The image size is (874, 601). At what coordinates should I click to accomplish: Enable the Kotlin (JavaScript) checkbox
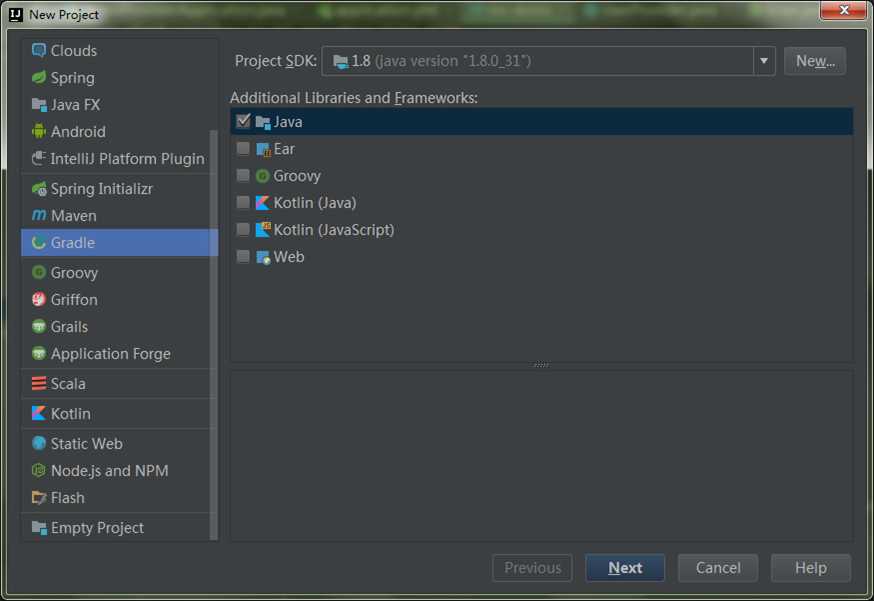click(x=243, y=229)
